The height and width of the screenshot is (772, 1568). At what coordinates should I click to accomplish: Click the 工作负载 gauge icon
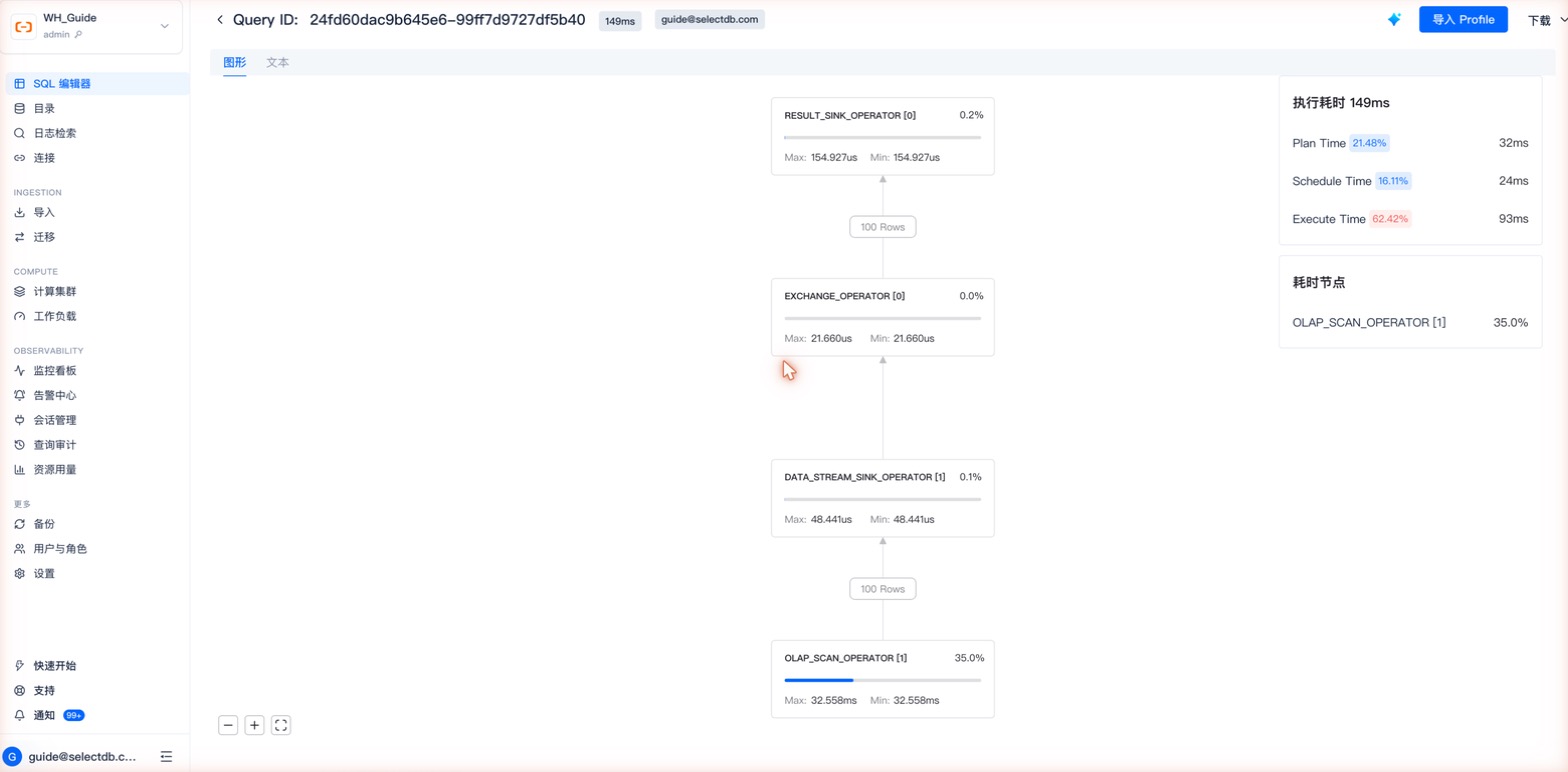click(x=19, y=316)
